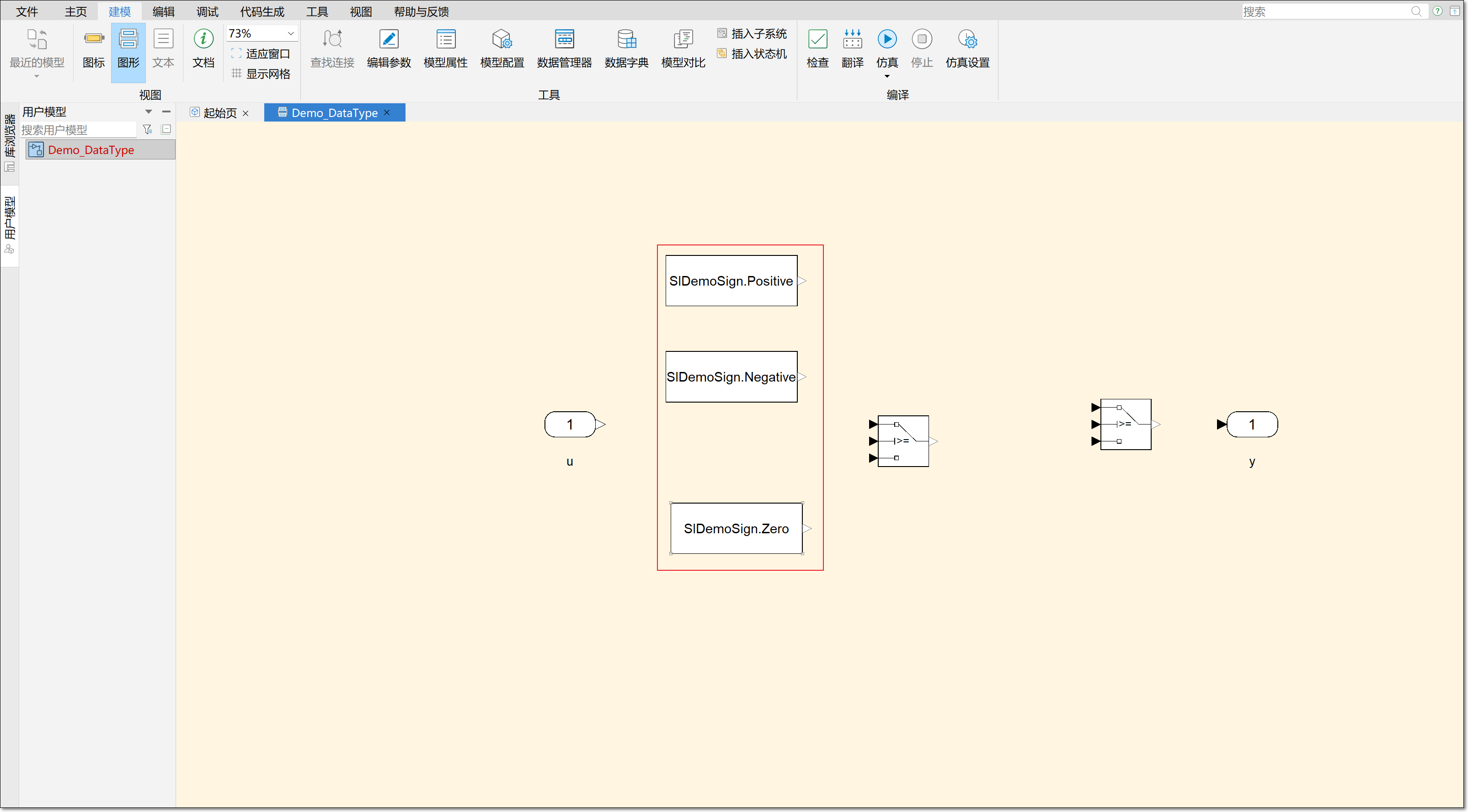Click 插入状态机 insert state machine

tap(752, 53)
